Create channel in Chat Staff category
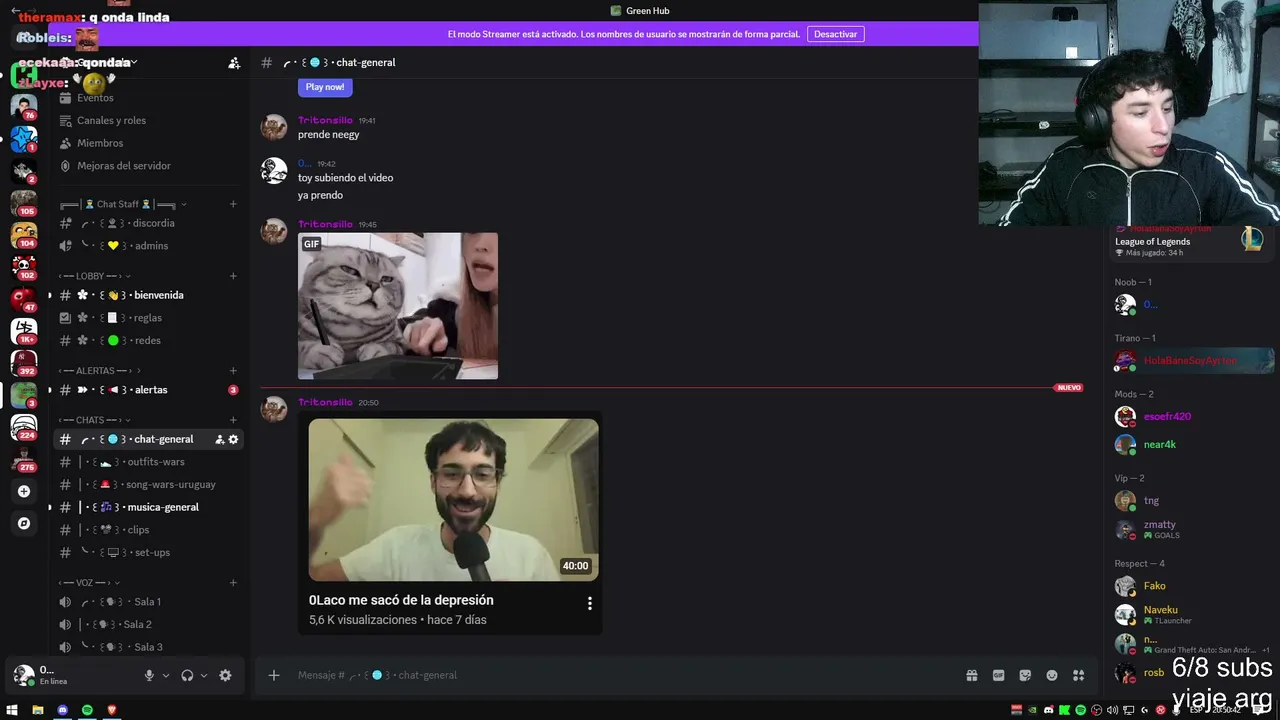The width and height of the screenshot is (1280, 720). [233, 204]
